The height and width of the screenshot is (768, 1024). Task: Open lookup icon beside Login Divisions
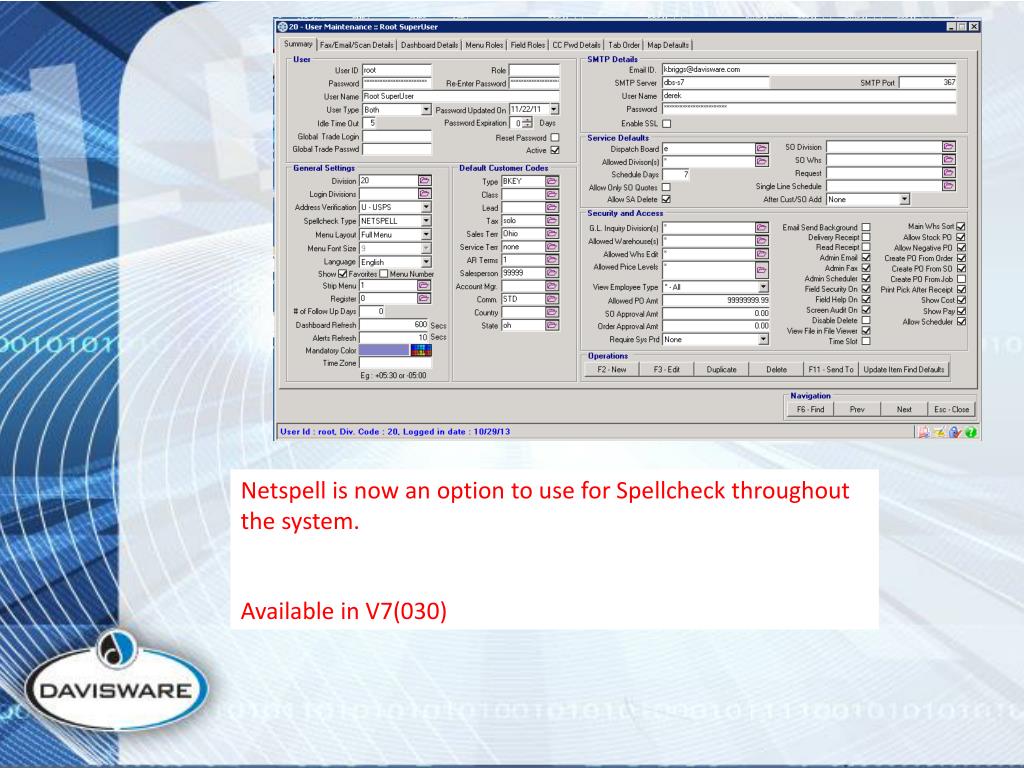pyautogui.click(x=424, y=194)
